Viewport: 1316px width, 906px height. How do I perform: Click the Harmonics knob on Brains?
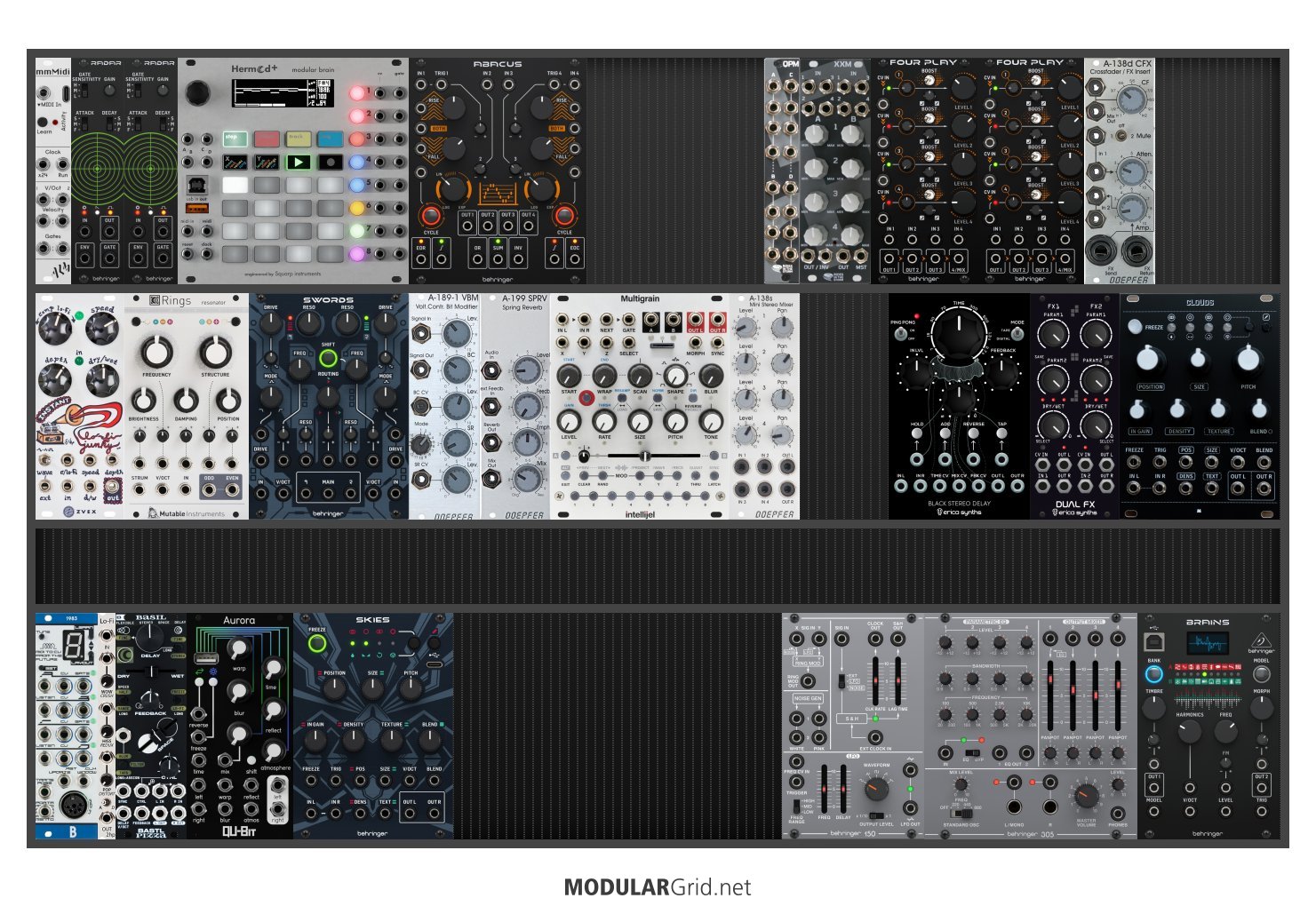tap(1189, 731)
